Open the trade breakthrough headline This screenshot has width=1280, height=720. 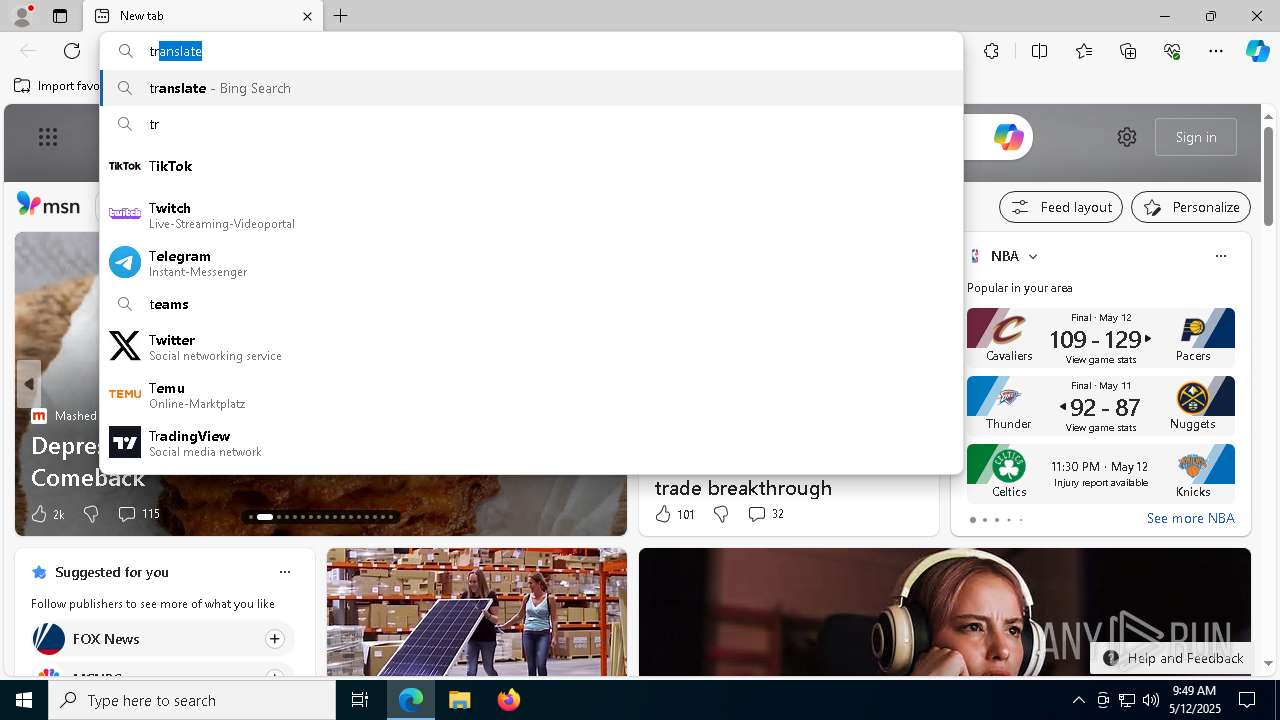pos(743,488)
